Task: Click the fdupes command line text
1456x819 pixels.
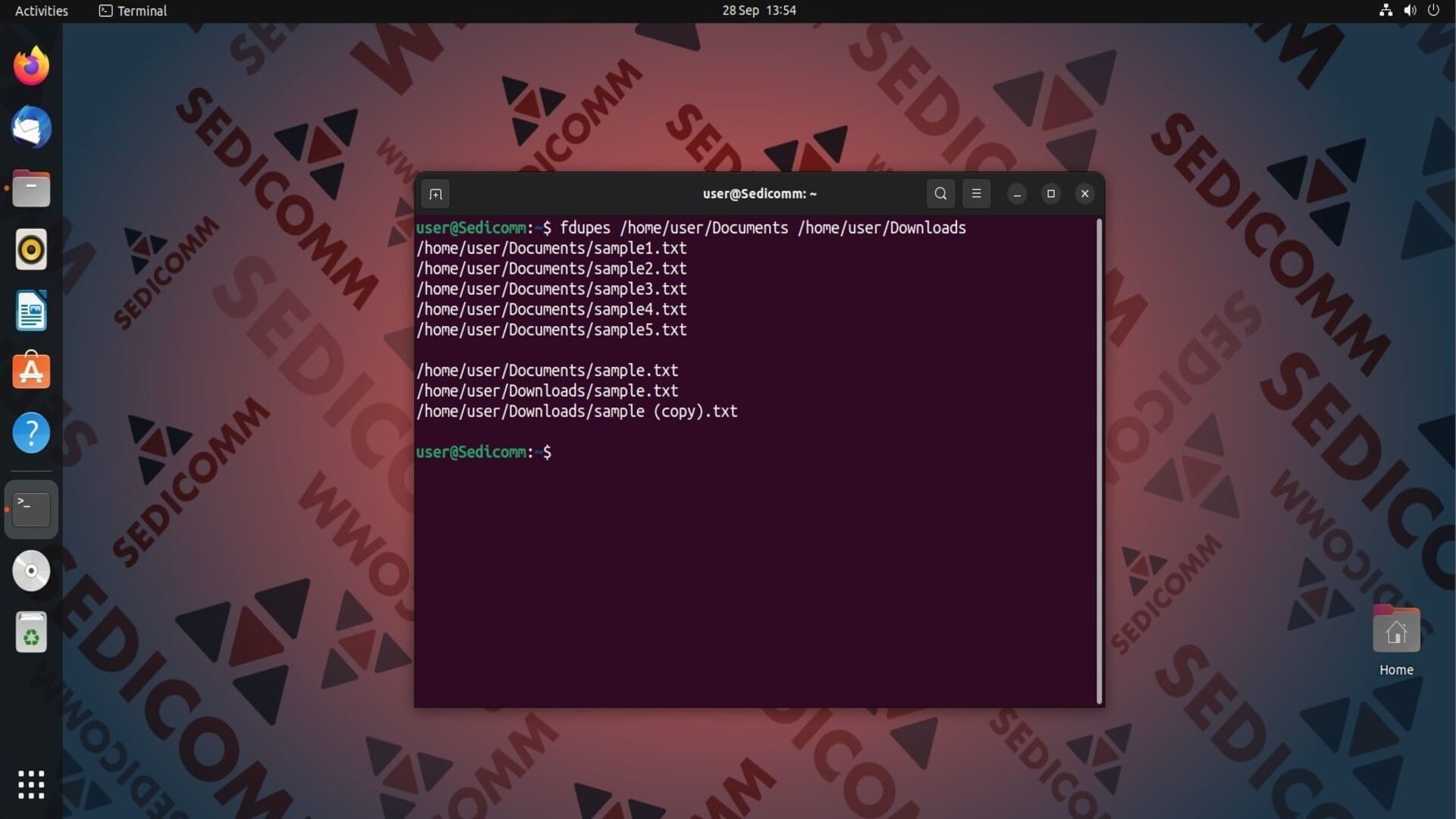Action: 763,228
